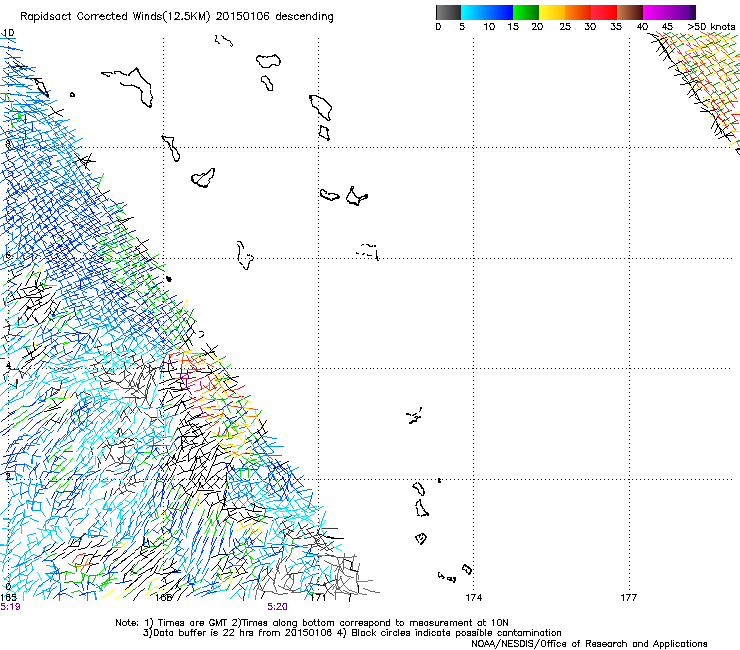
Task: Click the legend label 45
Action: [x=667, y=27]
